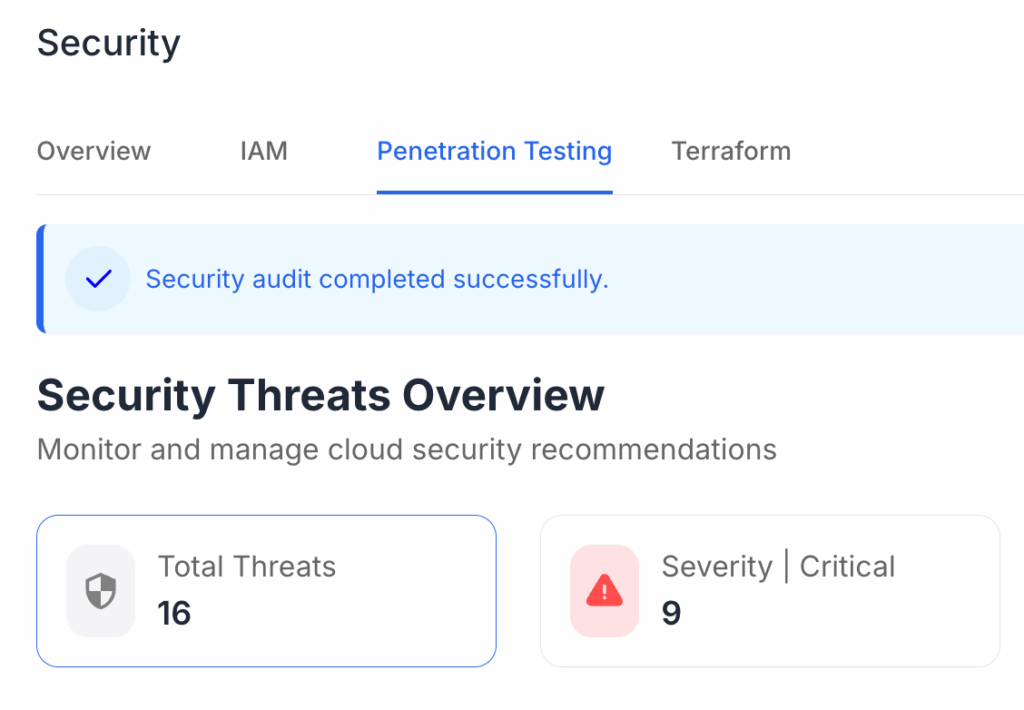Click the Total Threats count of 16
Screen dimensions: 1024x710
coord(174,613)
